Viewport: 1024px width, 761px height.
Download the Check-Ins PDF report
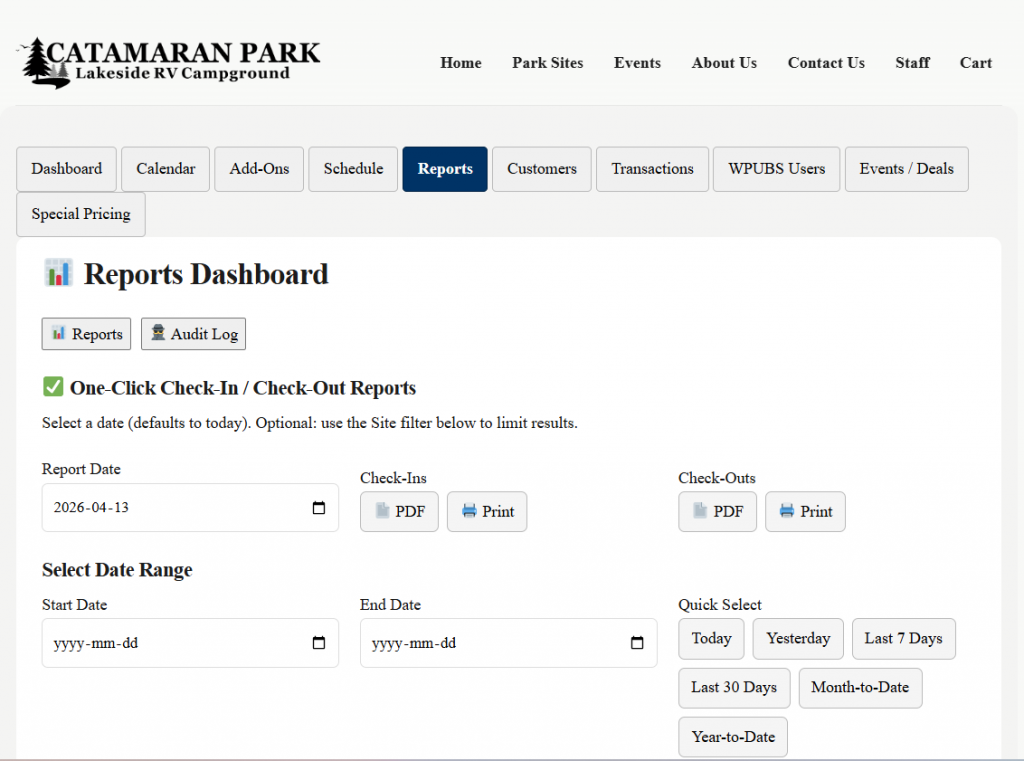399,512
